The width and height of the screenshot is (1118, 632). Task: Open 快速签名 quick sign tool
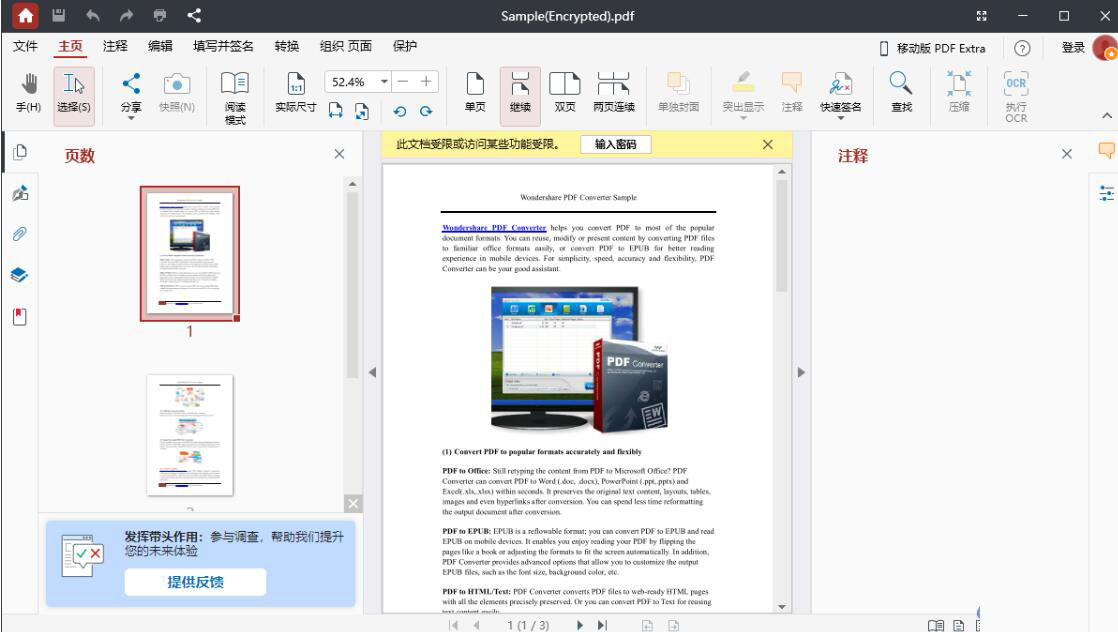pyautogui.click(x=841, y=91)
